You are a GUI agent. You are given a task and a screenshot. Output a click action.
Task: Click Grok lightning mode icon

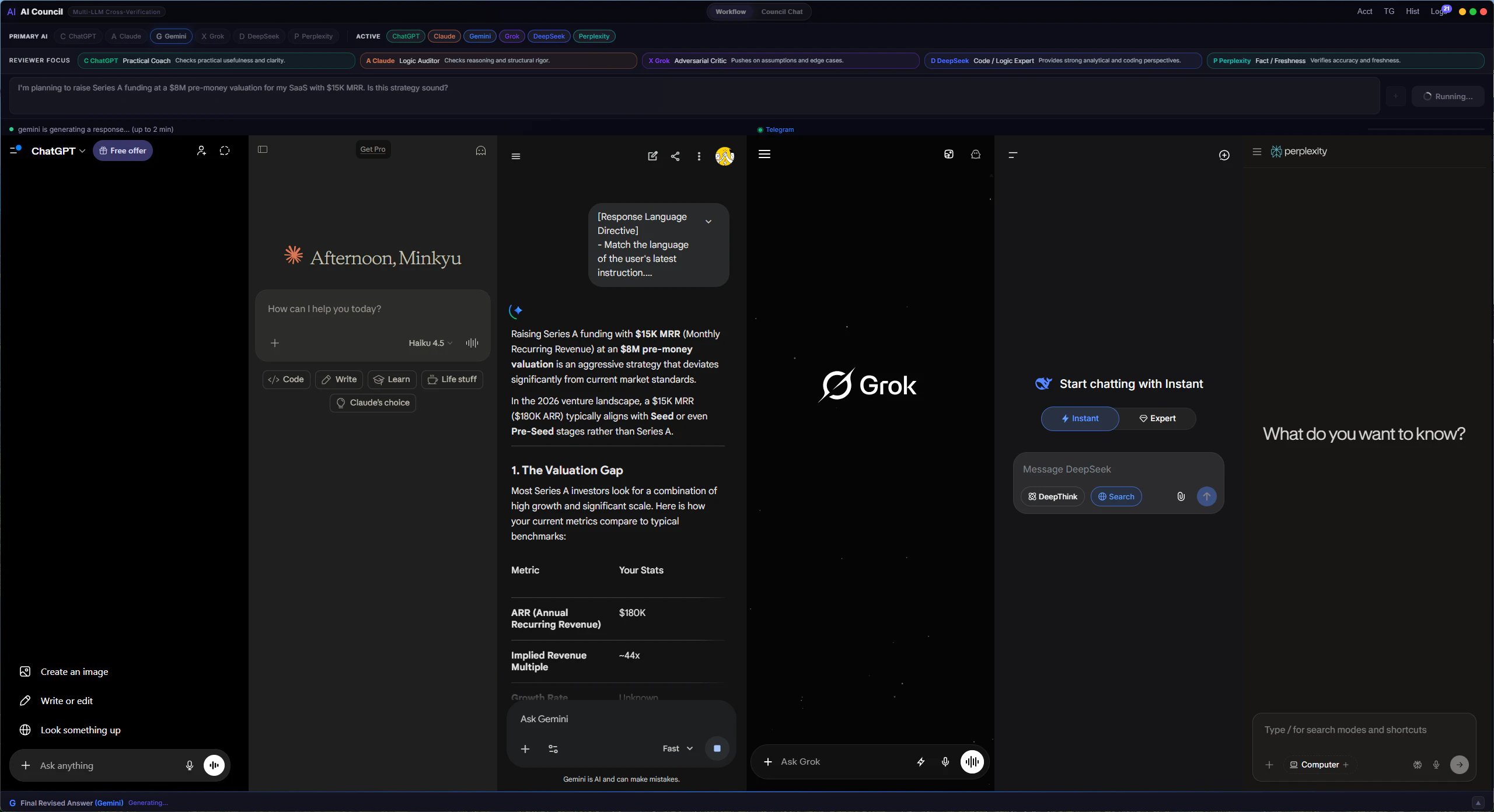pyautogui.click(x=921, y=762)
